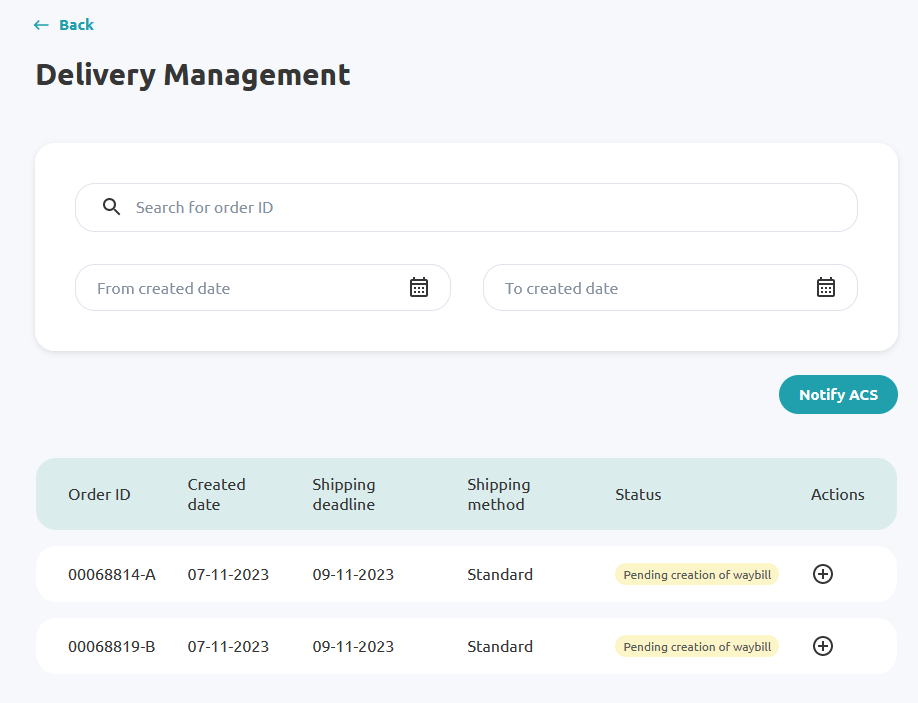The width and height of the screenshot is (918, 703).
Task: Open the From created date calendar icon
Action: tap(419, 287)
